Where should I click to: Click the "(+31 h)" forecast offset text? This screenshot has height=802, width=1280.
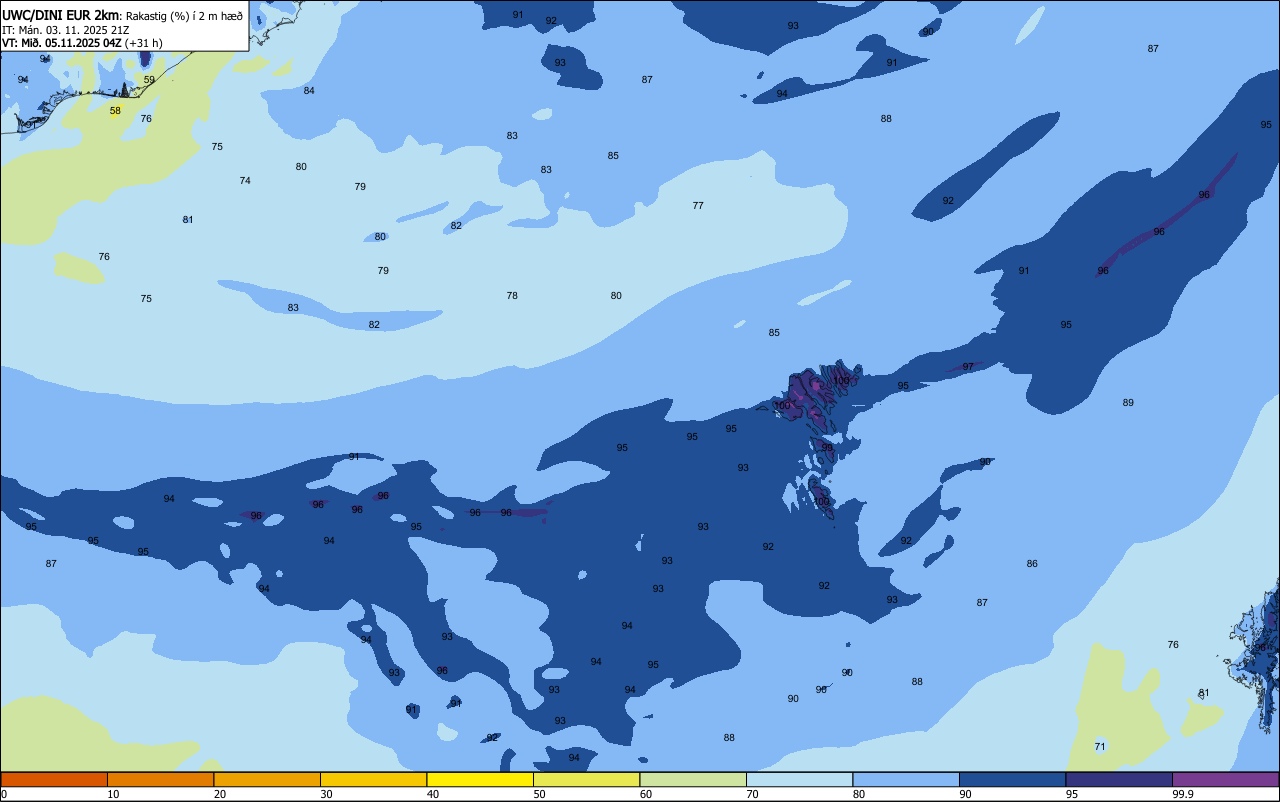(x=144, y=43)
